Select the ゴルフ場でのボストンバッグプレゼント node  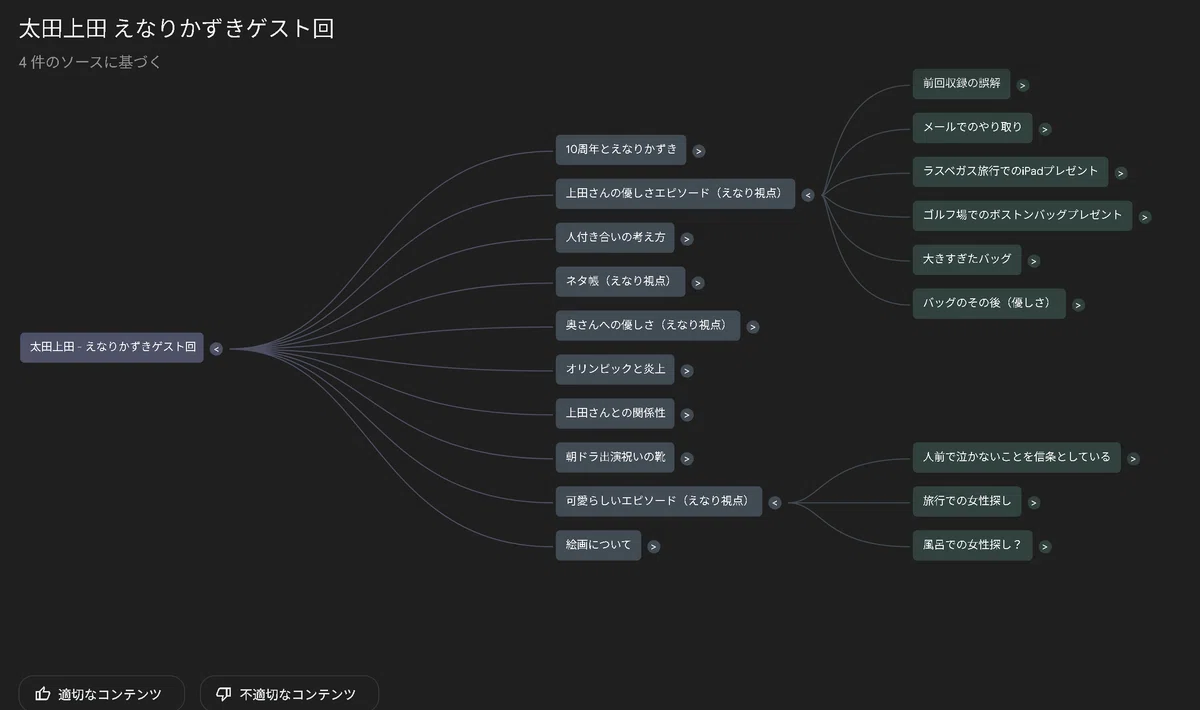click(x=1022, y=216)
